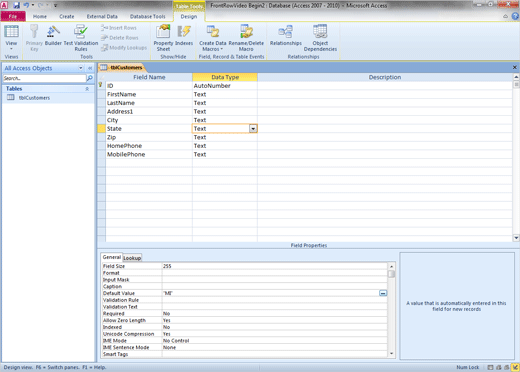The height and width of the screenshot is (372, 520).
Task: Click the Redo icon in the Quick Access Toolbar
Action: pyautogui.click(x=41, y=5)
